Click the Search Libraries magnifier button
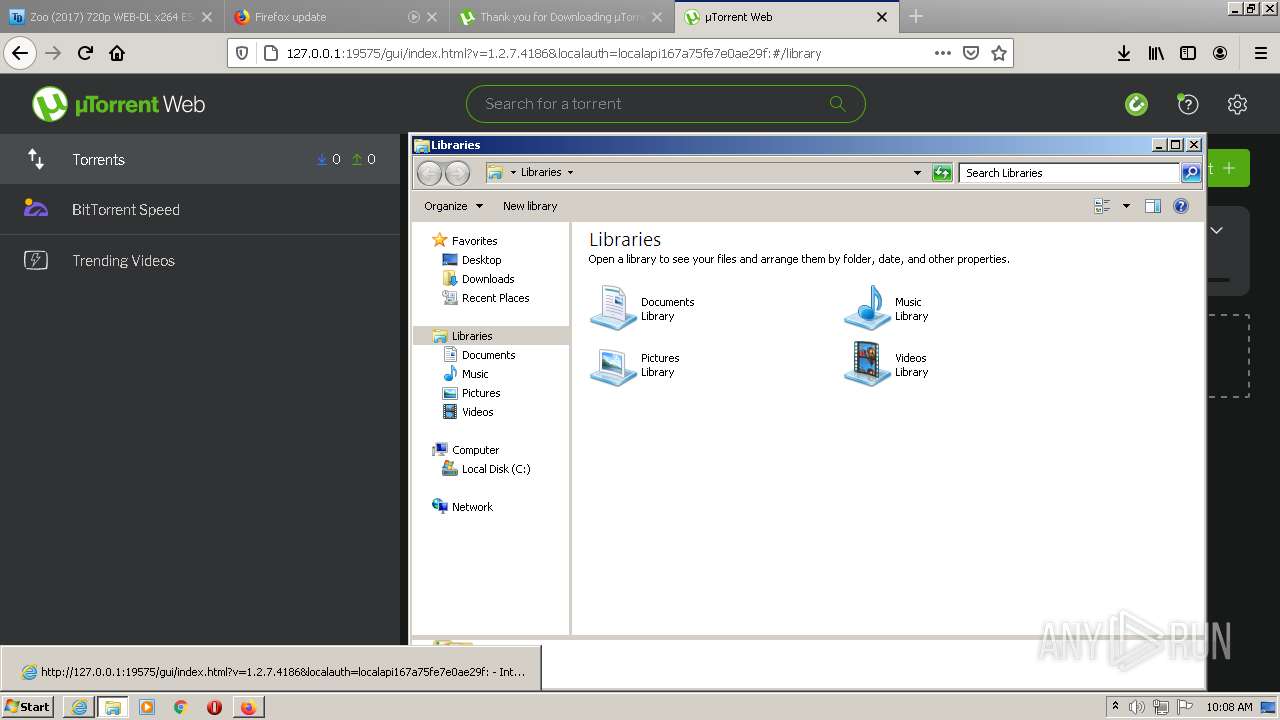This screenshot has height=720, width=1280. coord(1191,173)
